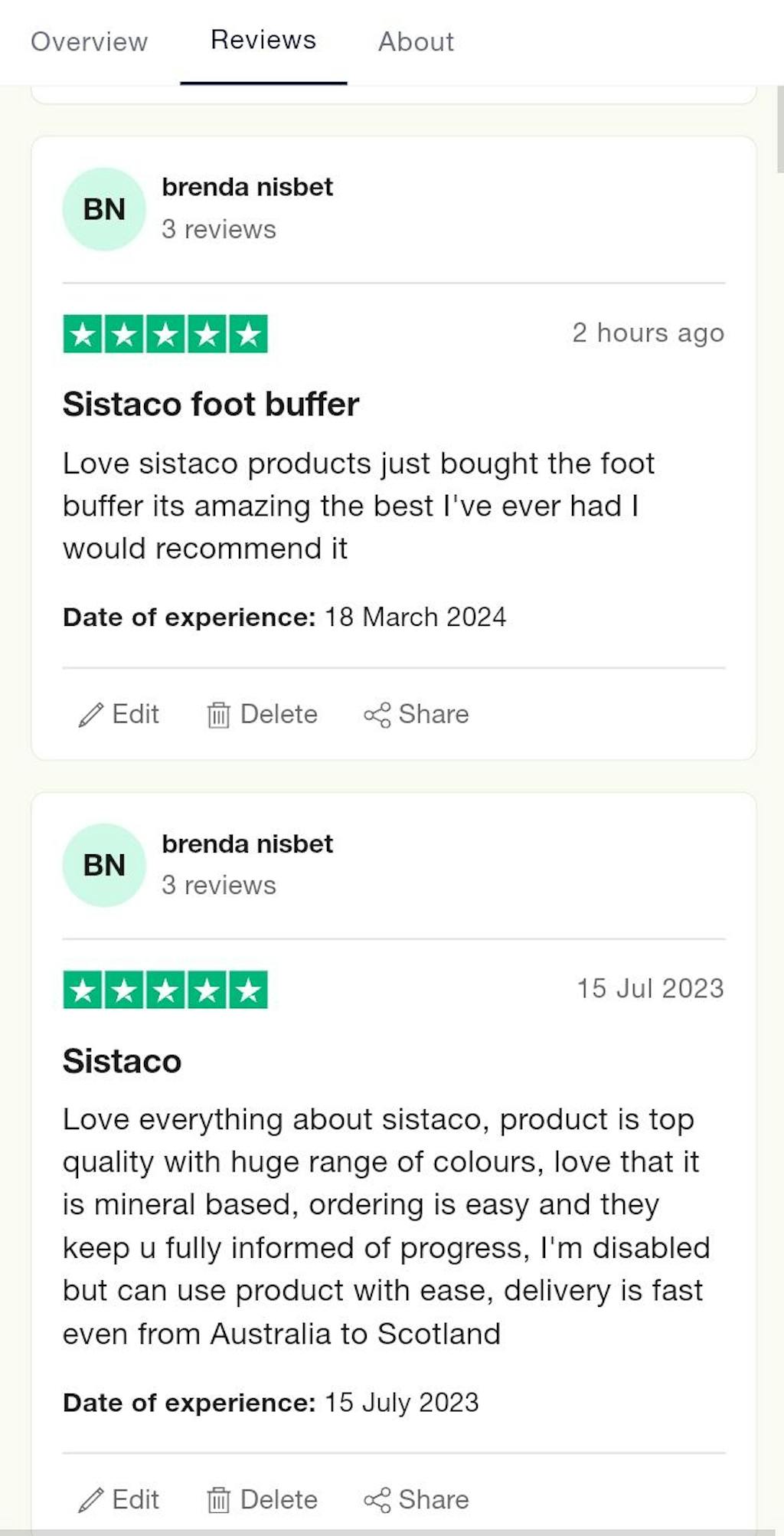The width and height of the screenshot is (784, 1536).
Task: Click the share icon on the foot buffer review
Action: [377, 715]
